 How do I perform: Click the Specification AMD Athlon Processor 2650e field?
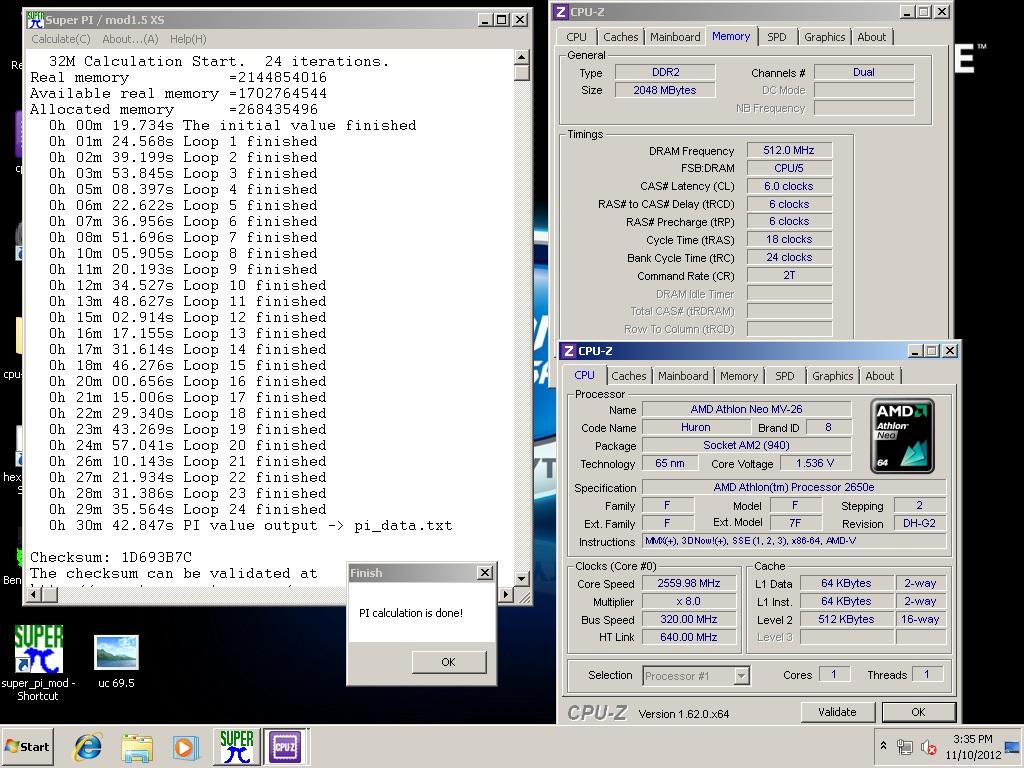tap(794, 487)
